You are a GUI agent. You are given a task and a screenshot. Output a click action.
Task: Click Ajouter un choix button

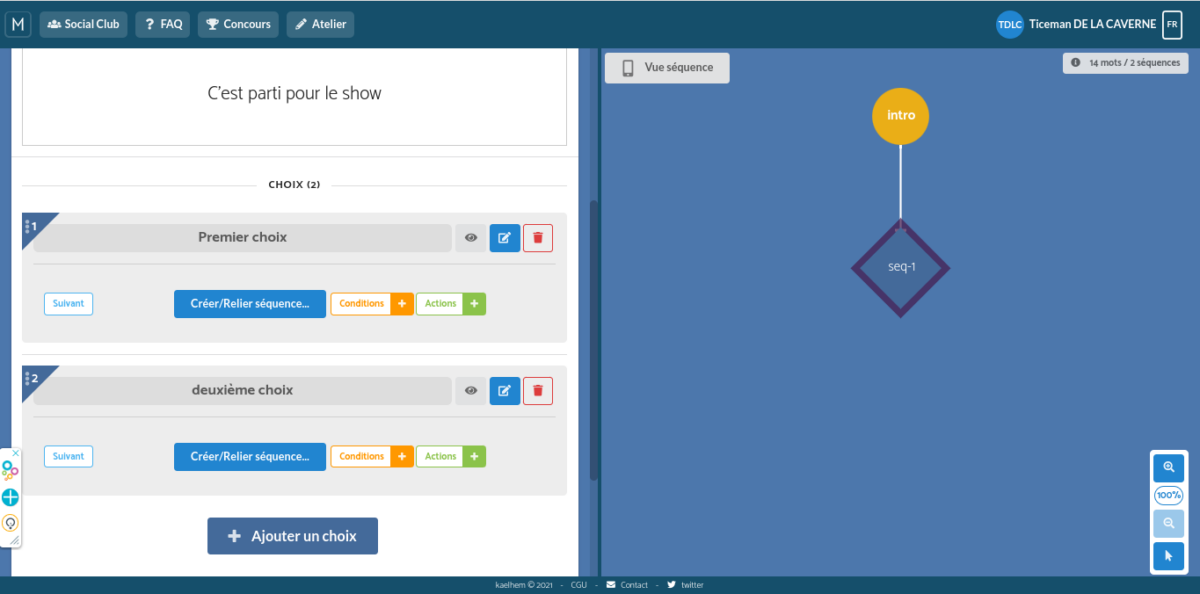292,536
